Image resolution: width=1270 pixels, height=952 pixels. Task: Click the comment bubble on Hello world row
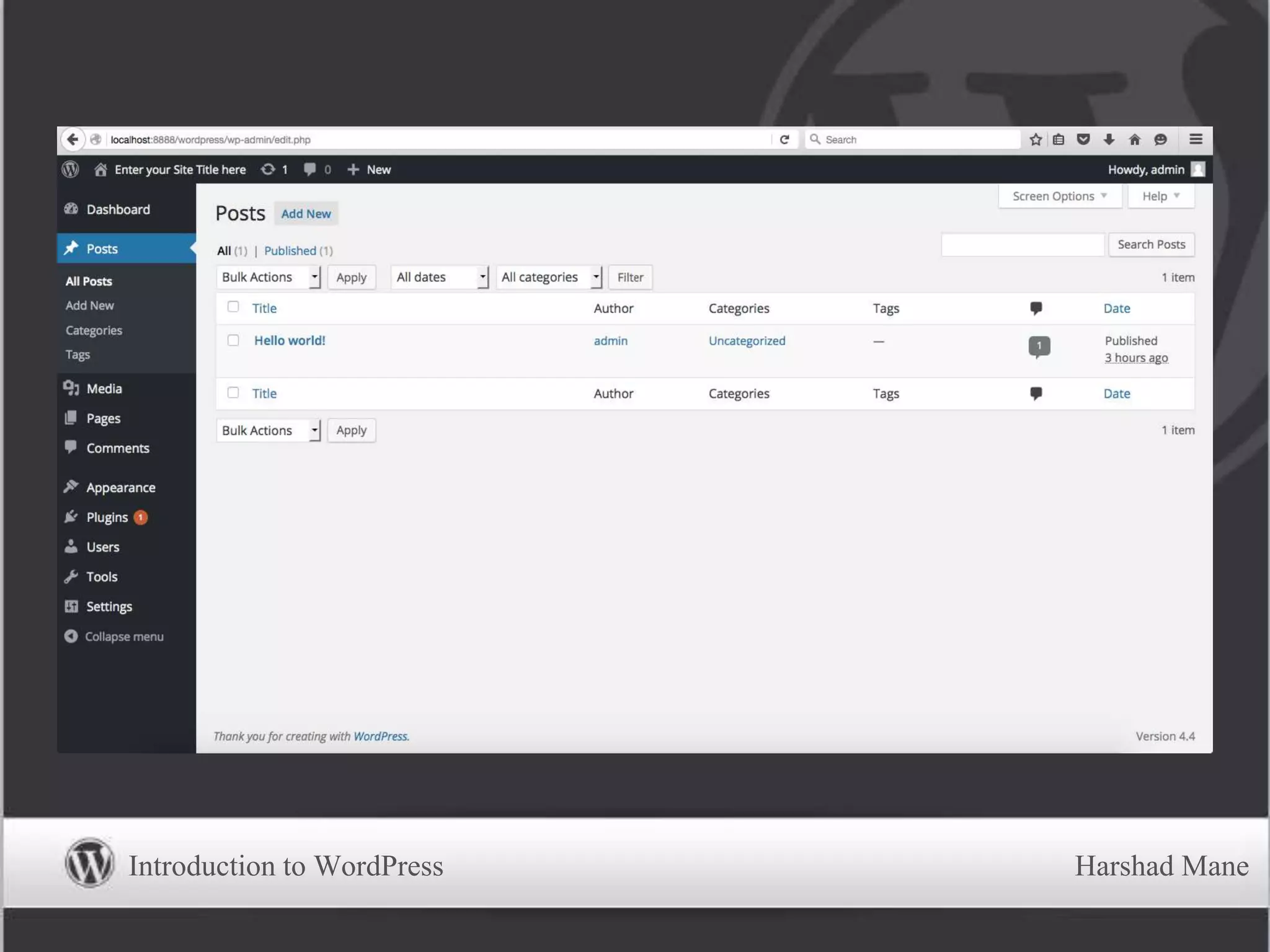(1039, 346)
